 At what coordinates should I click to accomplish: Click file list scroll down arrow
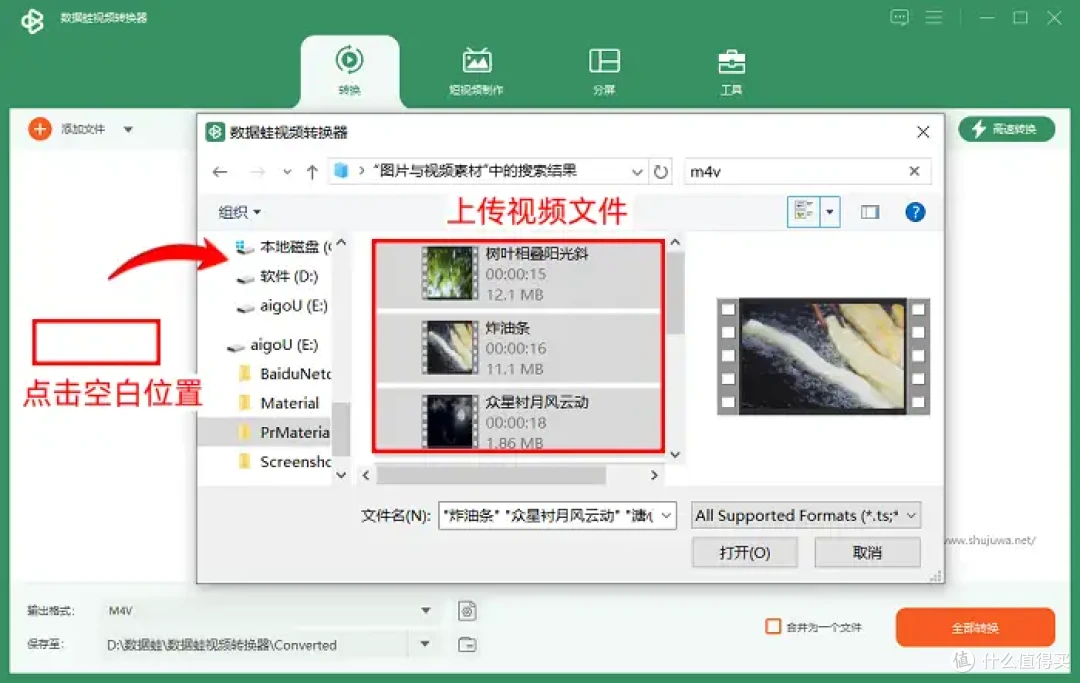tap(675, 454)
